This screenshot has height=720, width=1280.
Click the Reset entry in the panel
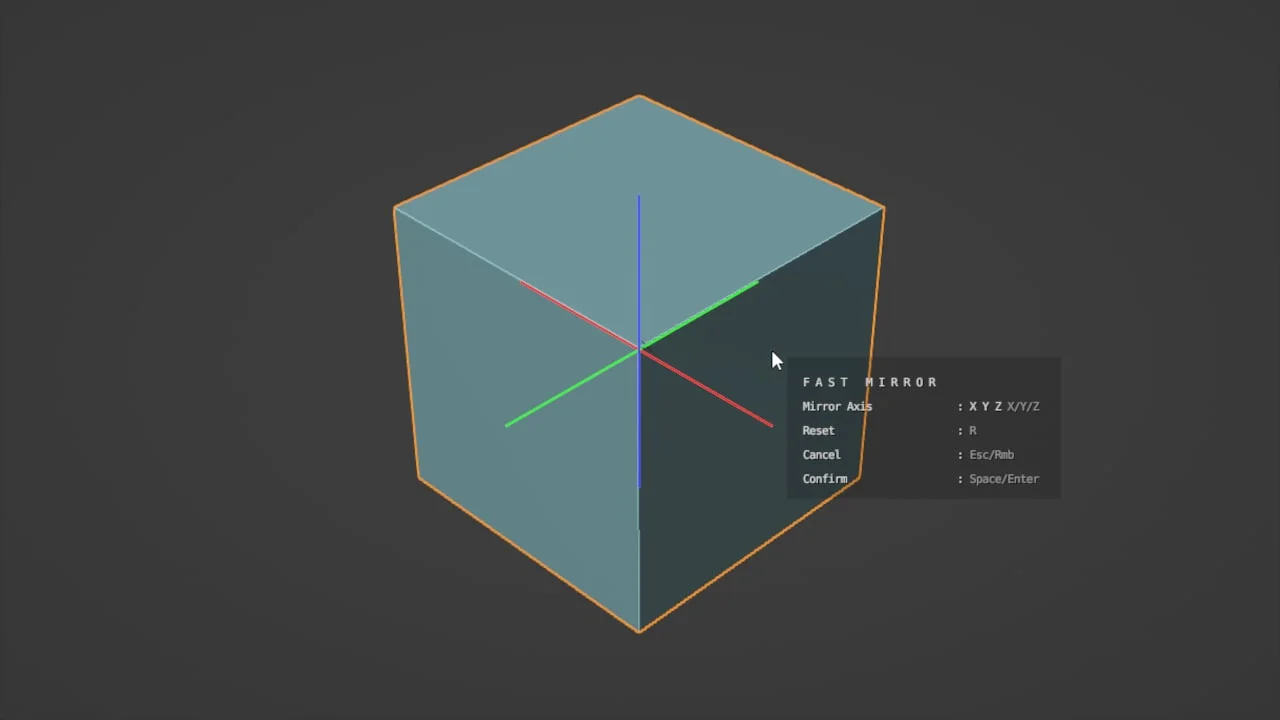(x=818, y=430)
